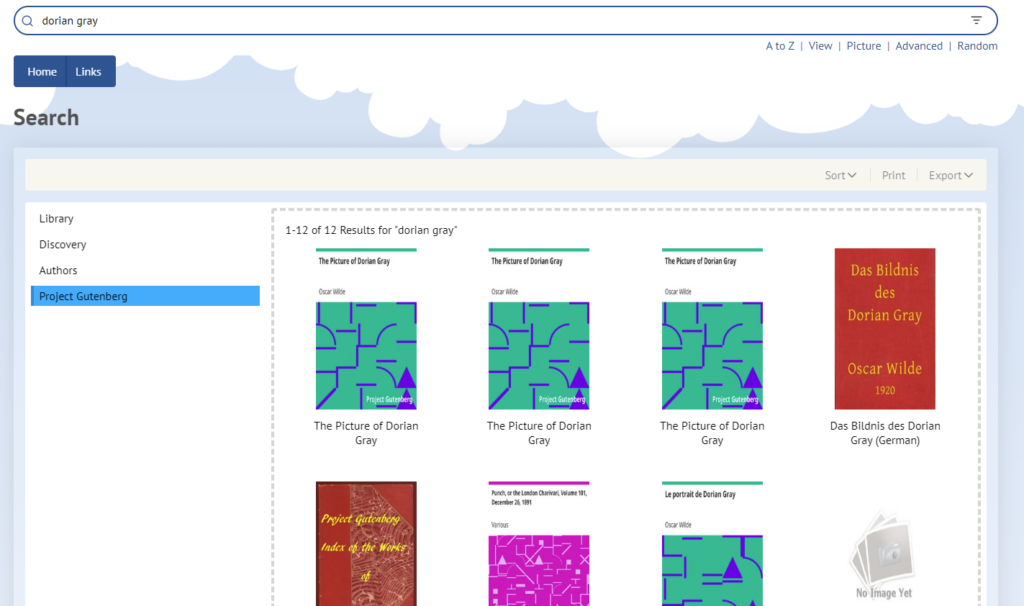The height and width of the screenshot is (606, 1024).
Task: Click the Home button
Action: [42, 72]
